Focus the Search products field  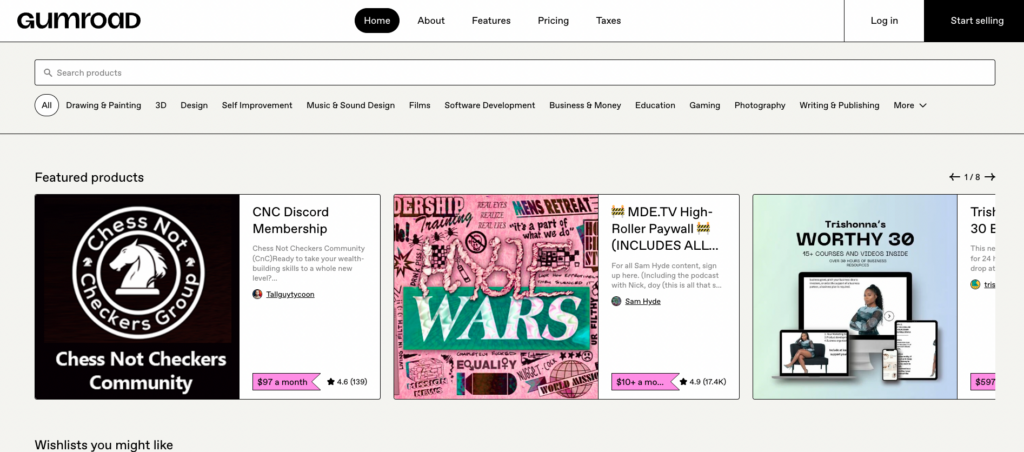click(515, 73)
